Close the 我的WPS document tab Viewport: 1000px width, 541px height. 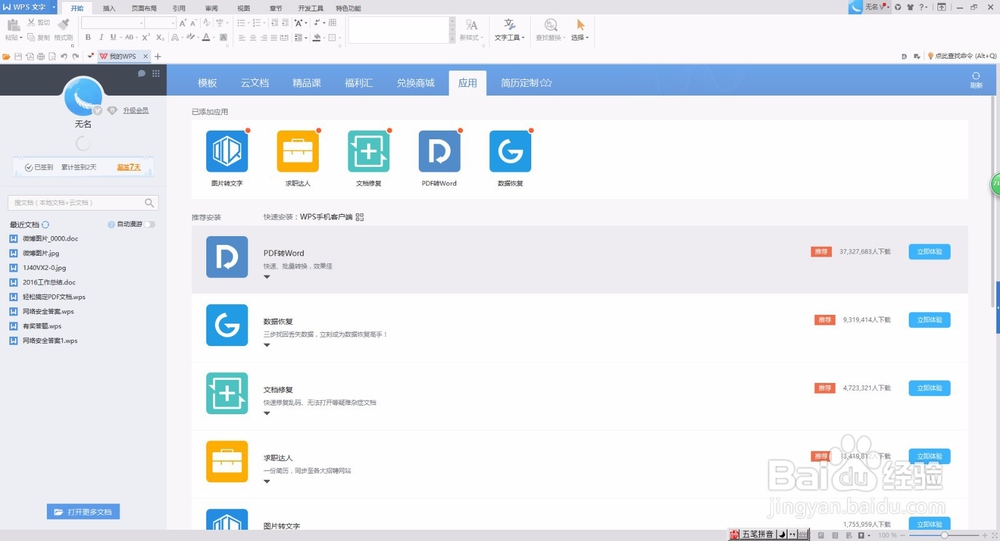coord(145,56)
